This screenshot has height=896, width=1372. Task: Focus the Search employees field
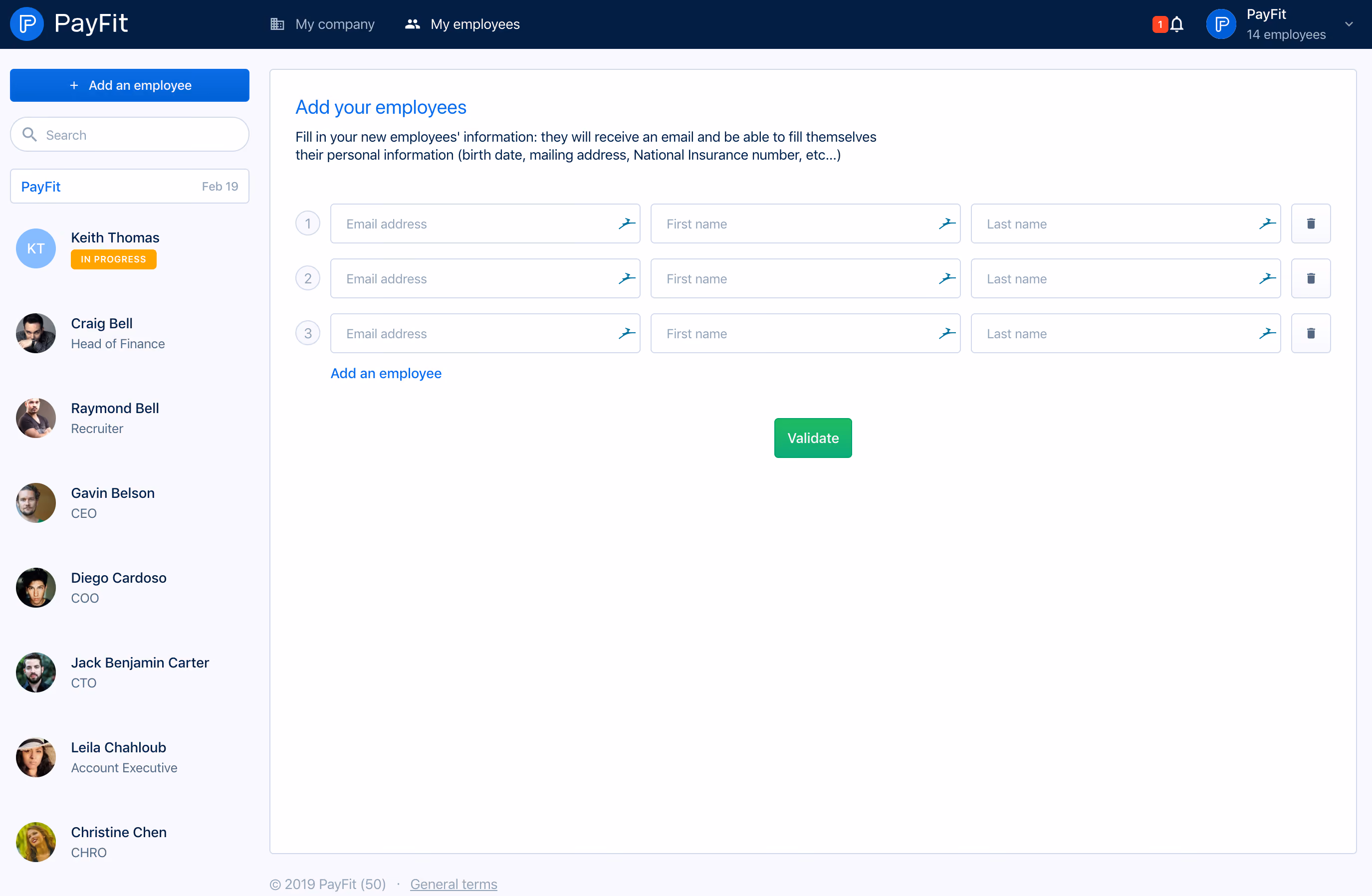tap(130, 134)
